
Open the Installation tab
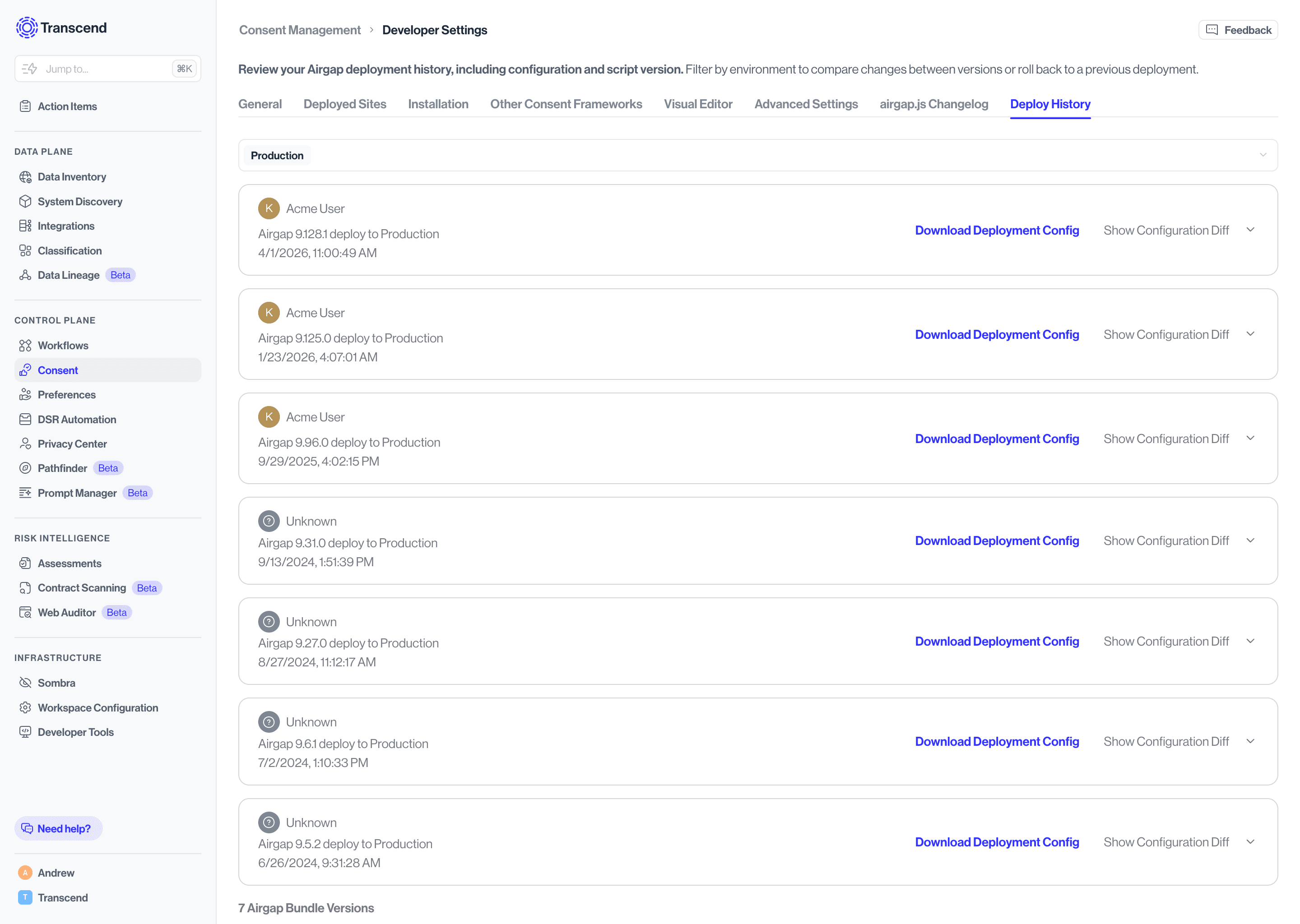[x=438, y=104]
